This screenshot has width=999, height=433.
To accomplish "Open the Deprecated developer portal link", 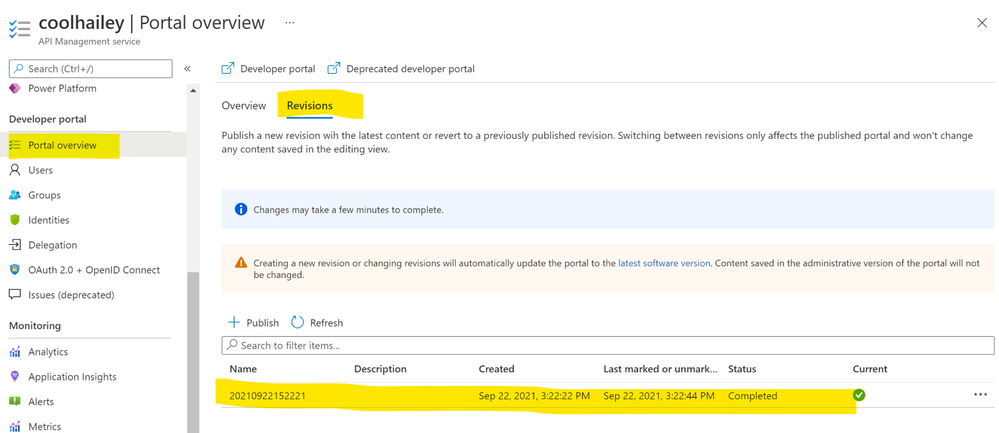I will (410, 68).
